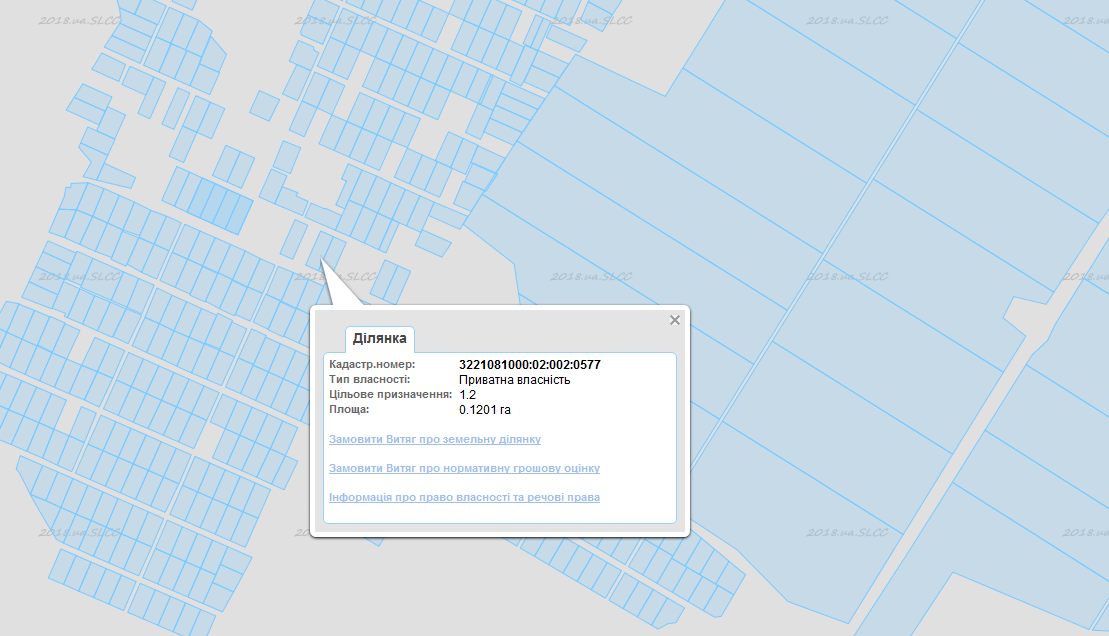The height and width of the screenshot is (636, 1109).
Task: Order extract about нормативну грошову оцінку
Action: point(464,468)
